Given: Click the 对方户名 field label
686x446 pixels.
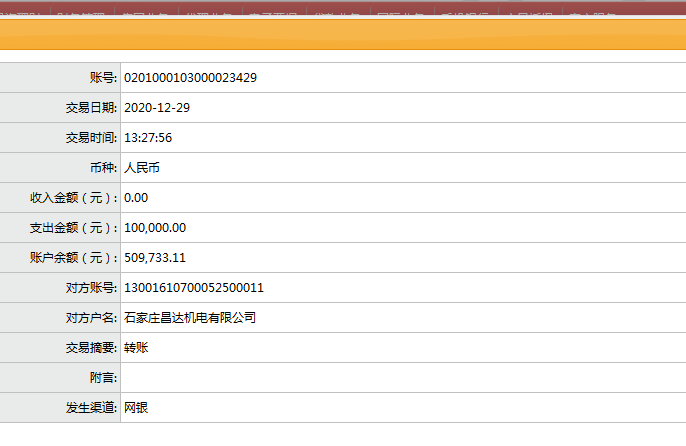Looking at the screenshot, I should pyautogui.click(x=91, y=318).
